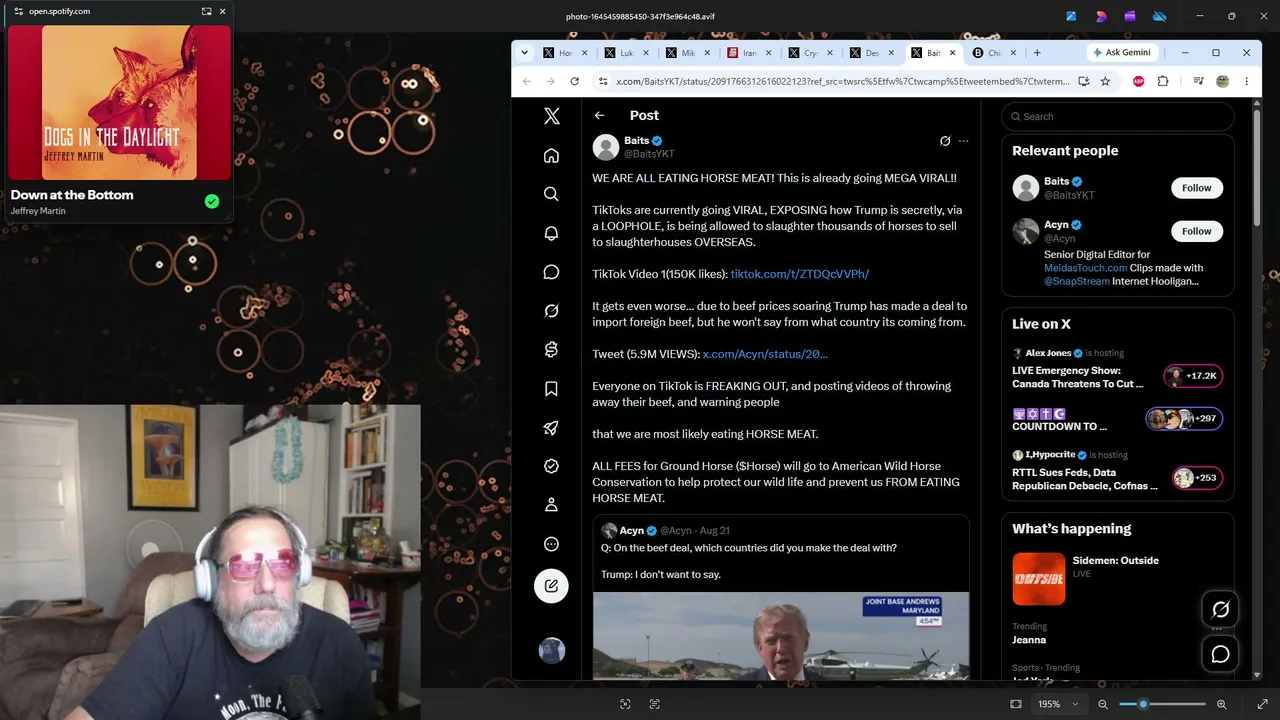This screenshot has width=1280, height=720.
Task: Click Chrome forward navigation arrow
Action: coord(550,81)
